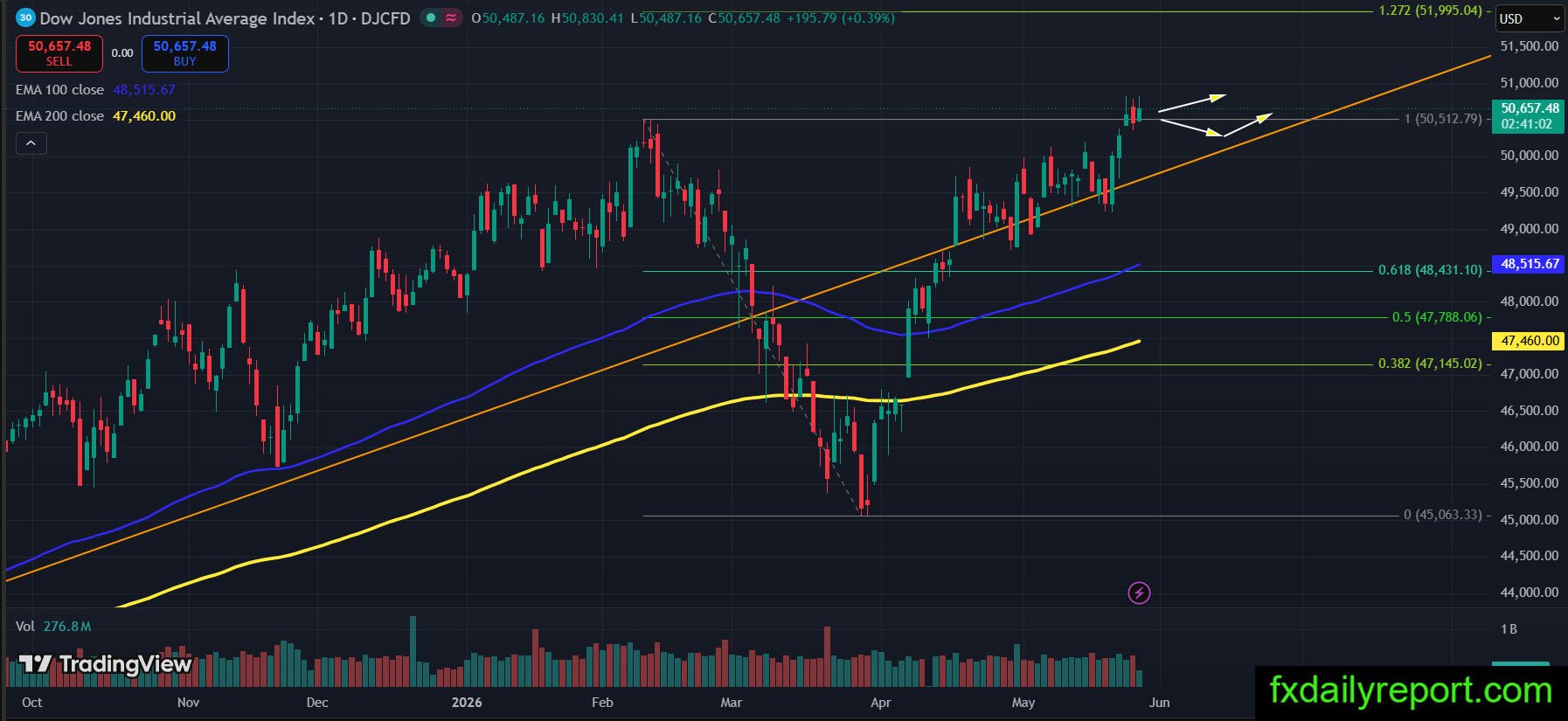
Task: Click 51,500.00 on the price scale
Action: pyautogui.click(x=1530, y=46)
